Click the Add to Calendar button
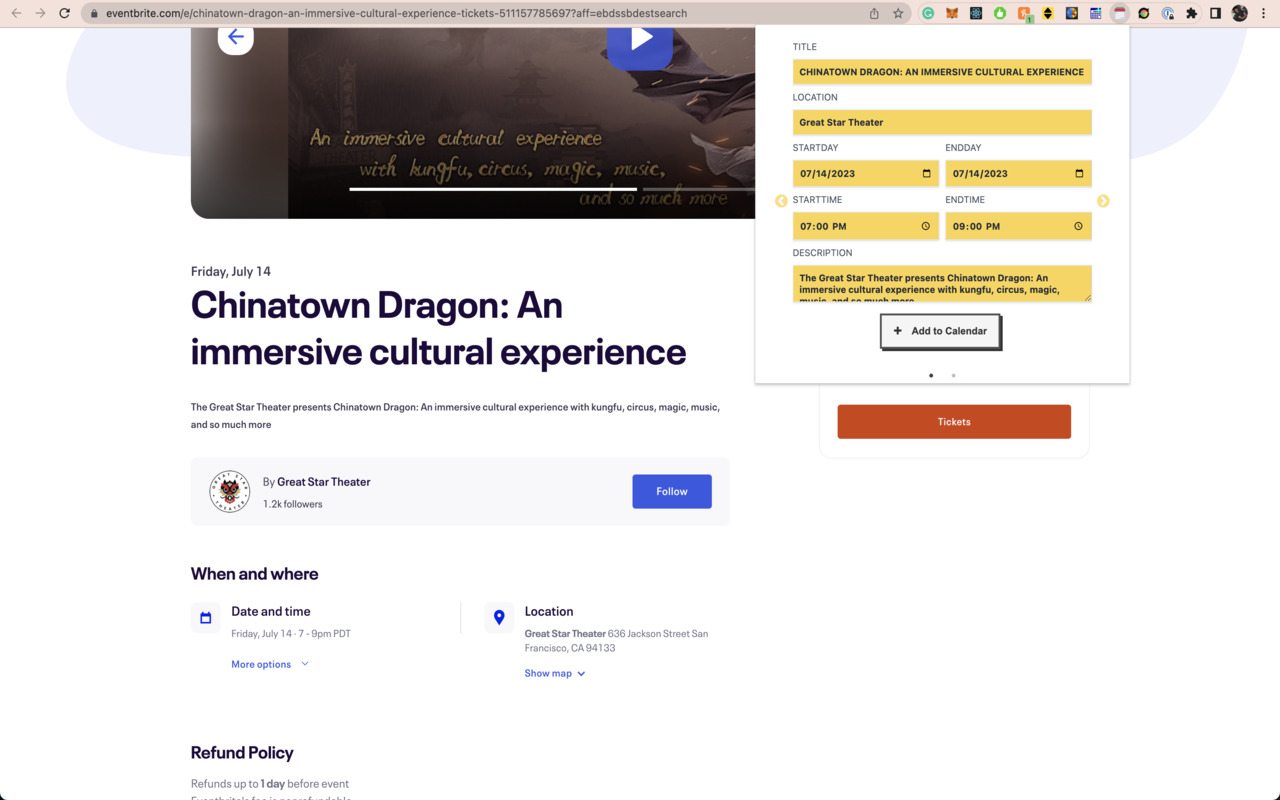 (940, 331)
